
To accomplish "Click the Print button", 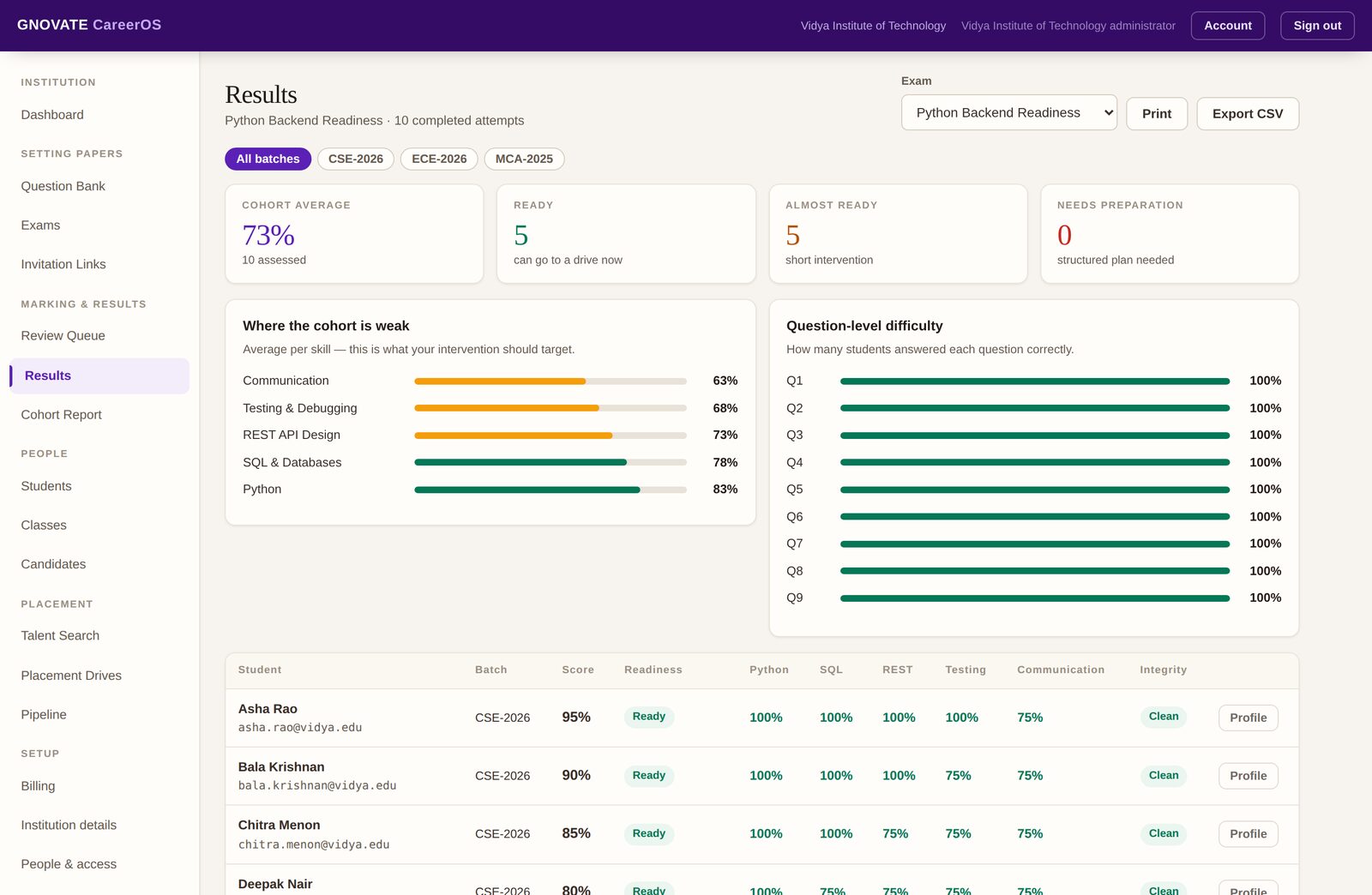I will point(1157,113).
